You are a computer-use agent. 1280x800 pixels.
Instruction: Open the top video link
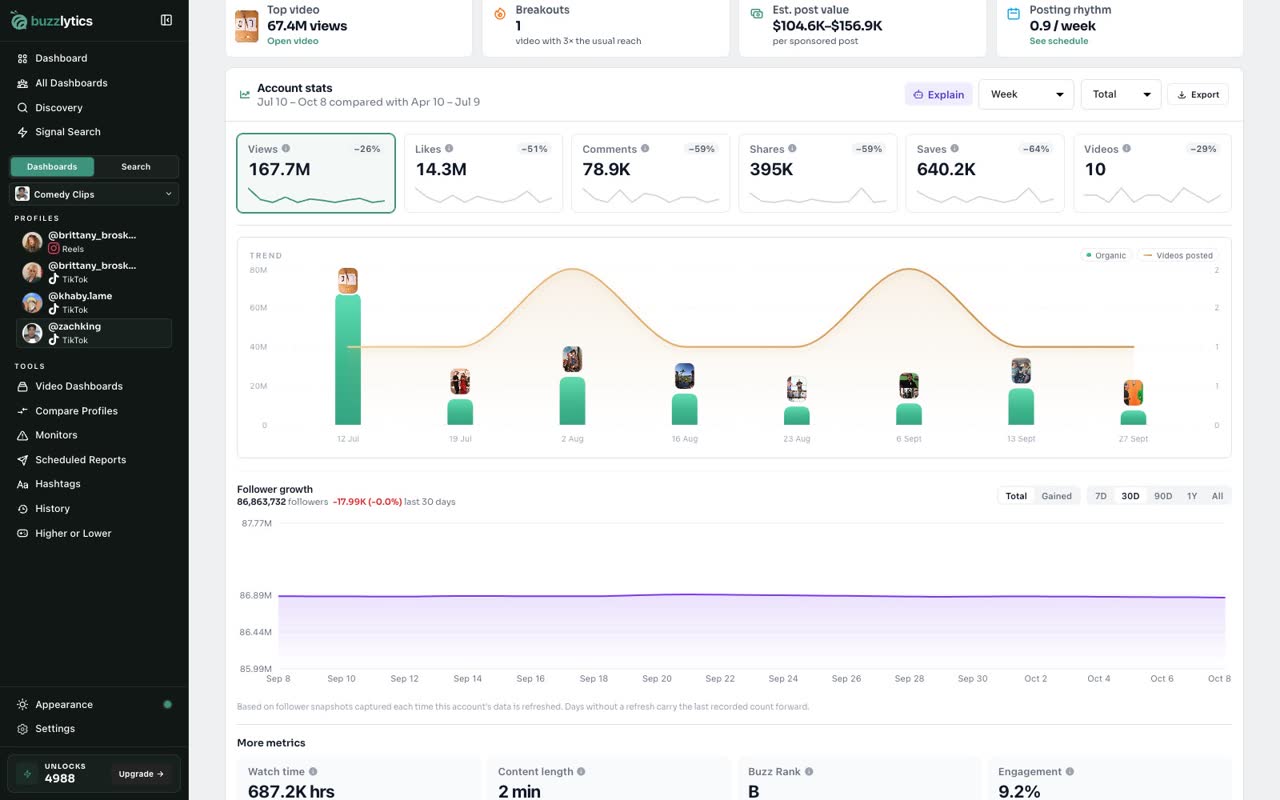(292, 41)
